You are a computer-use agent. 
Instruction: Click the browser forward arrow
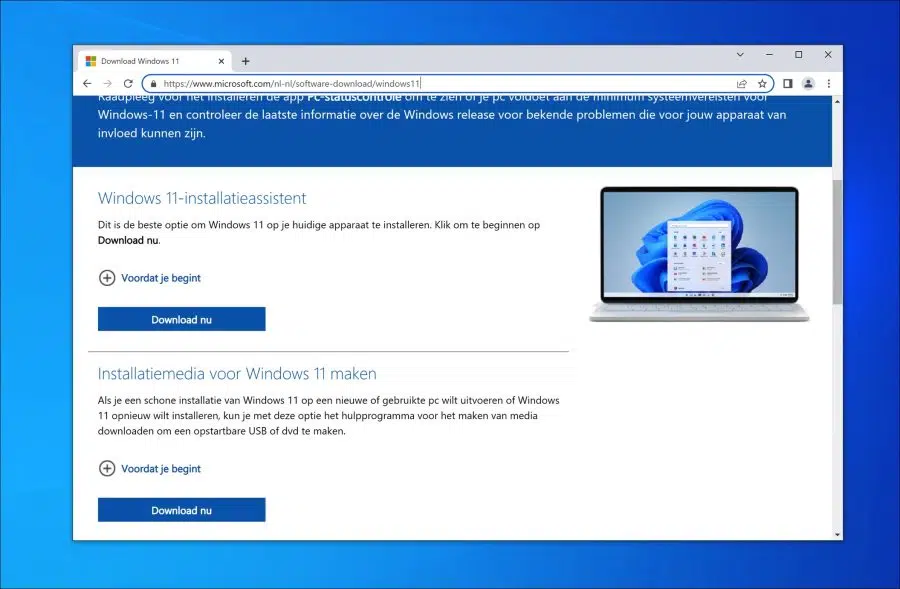click(x=107, y=84)
